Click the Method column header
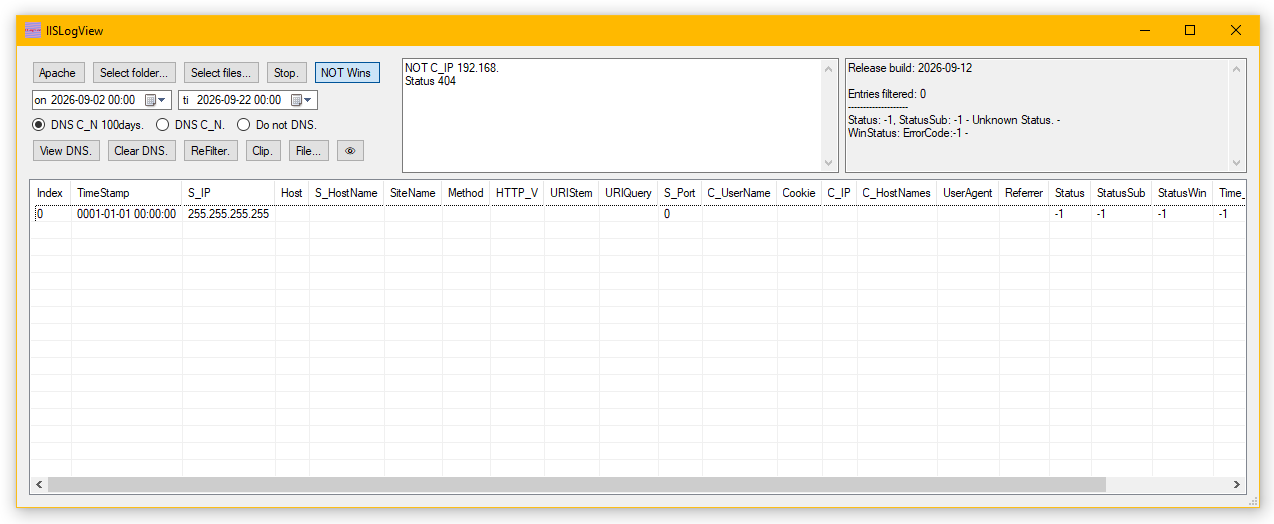 (x=466, y=193)
